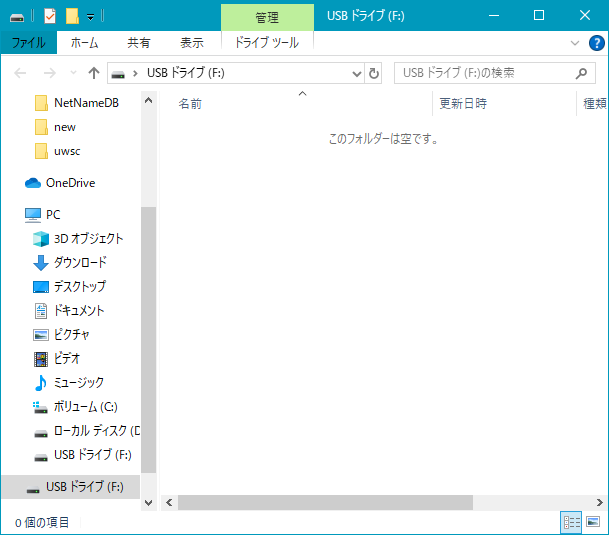Refresh the USB drive folder view
This screenshot has width=609, height=535.
click(373, 73)
